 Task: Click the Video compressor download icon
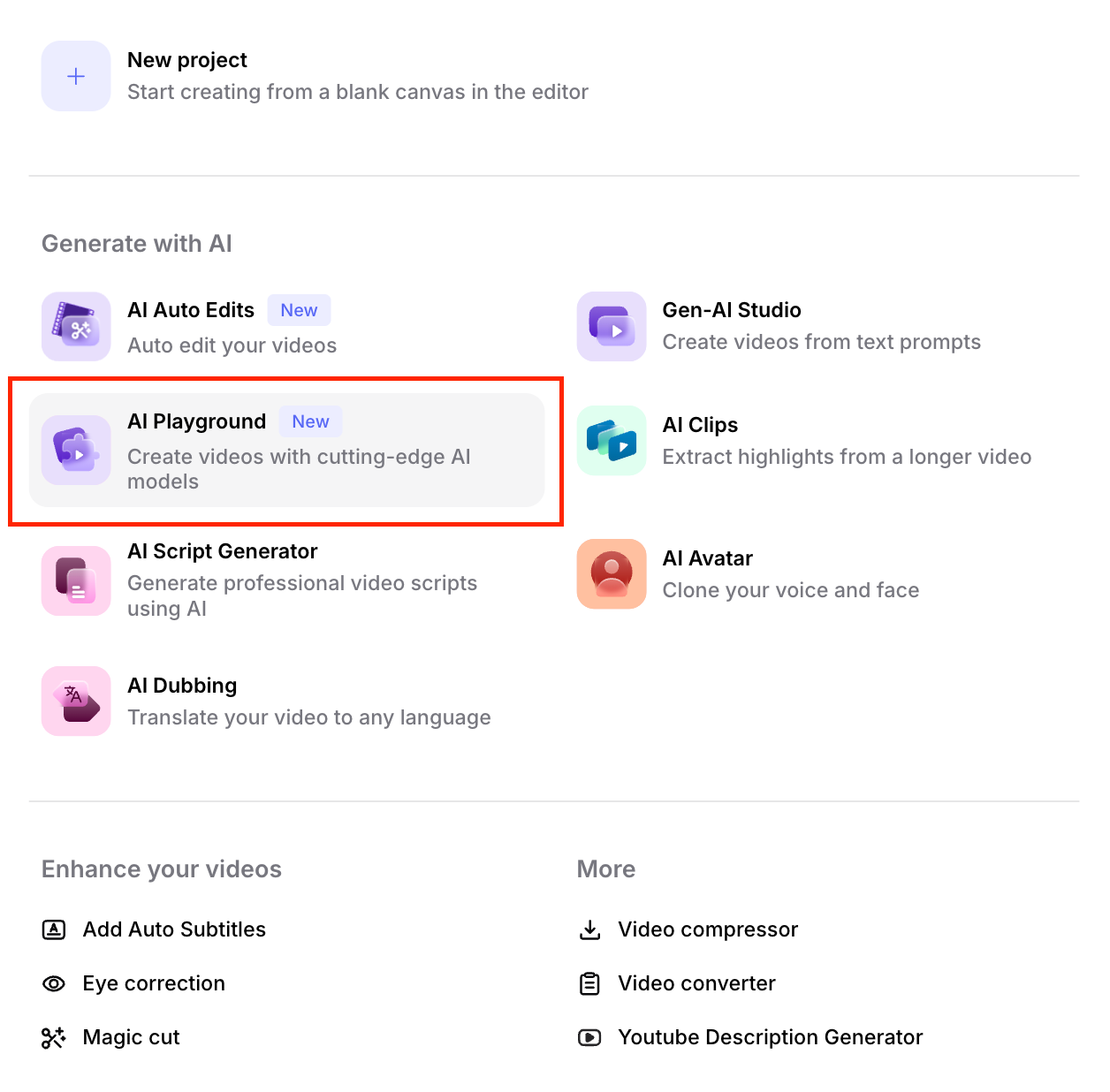click(589, 929)
